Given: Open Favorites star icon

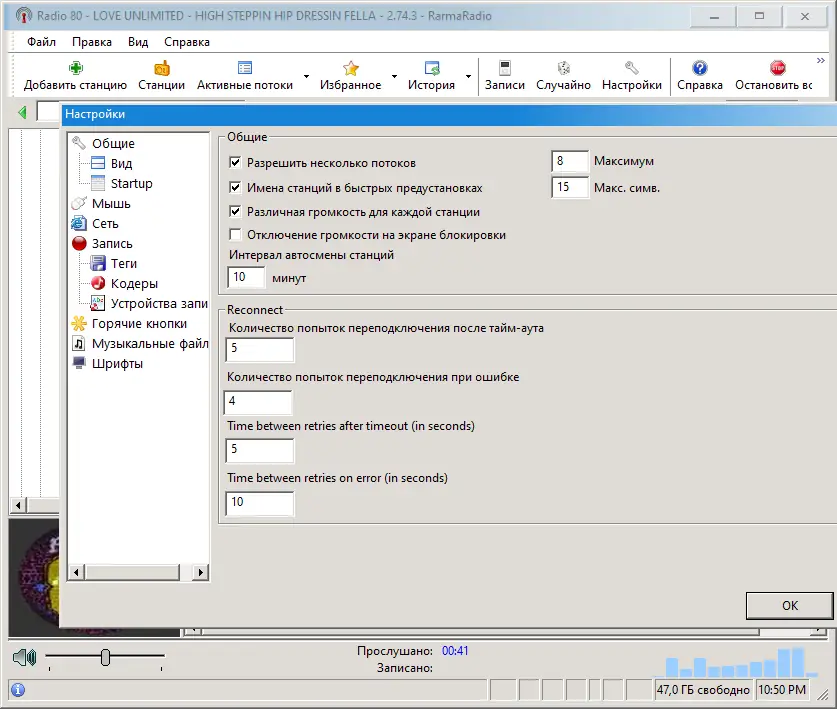Looking at the screenshot, I should (351, 68).
